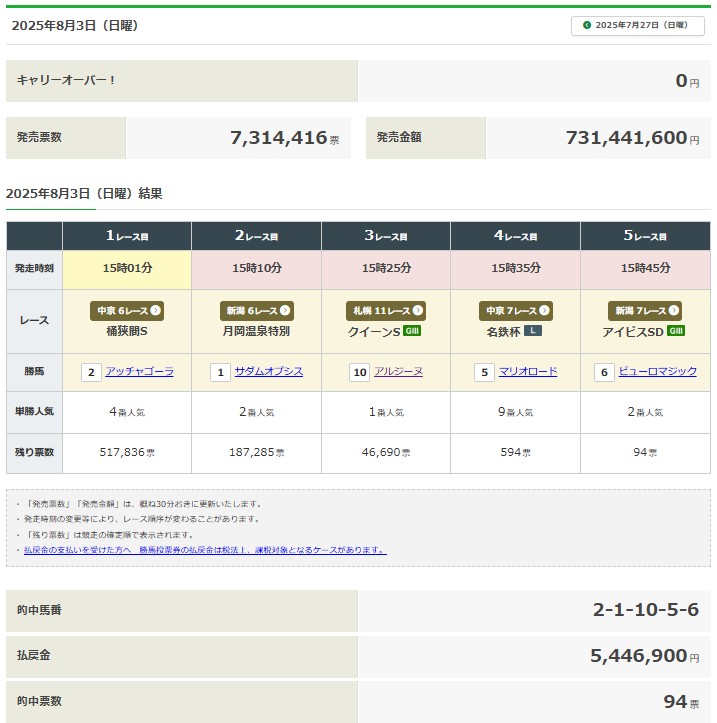Select the 1レース目 column header
This screenshot has width=717, height=723.
[127, 236]
